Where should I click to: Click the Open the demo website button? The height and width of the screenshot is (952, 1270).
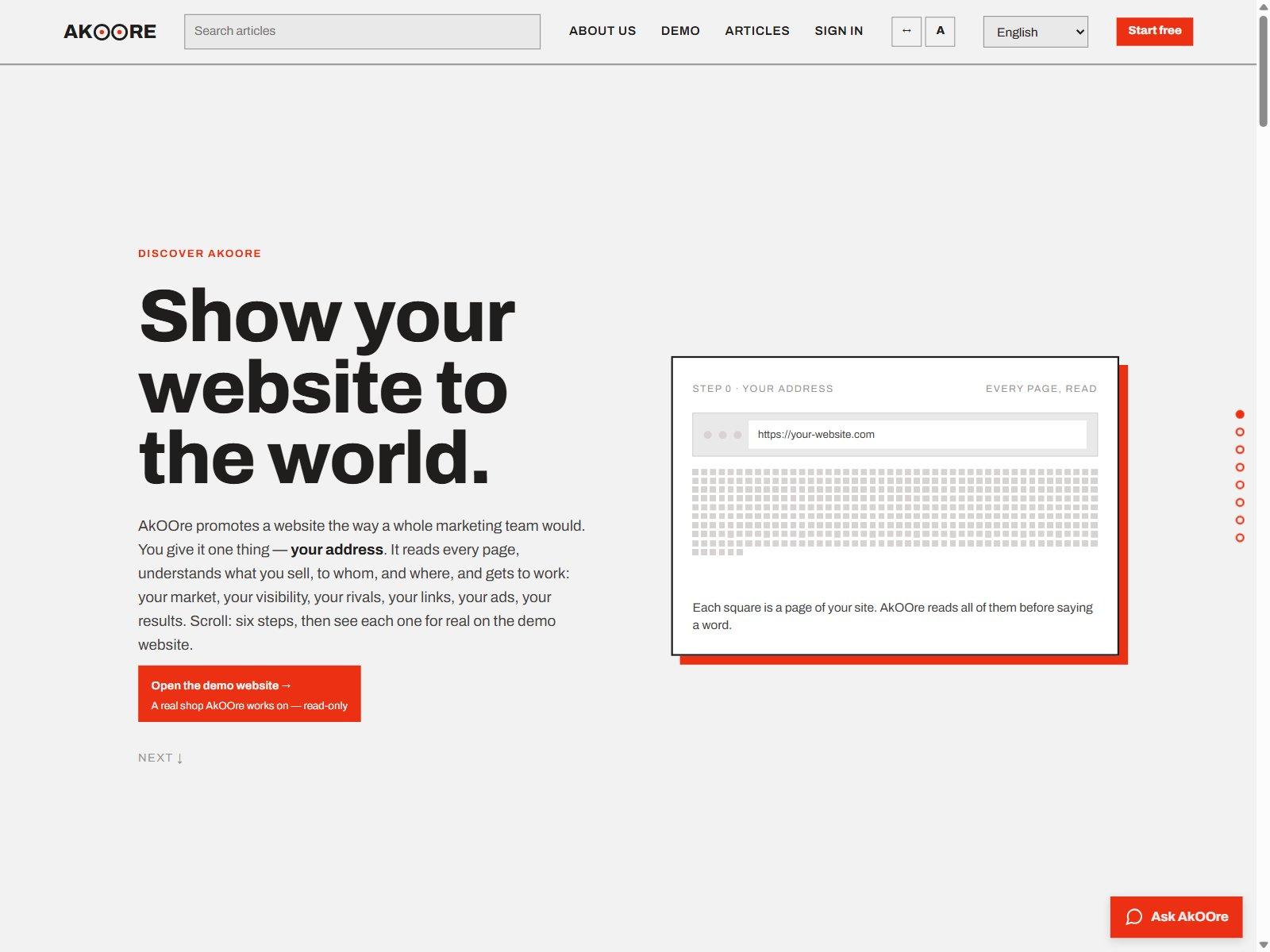(249, 694)
